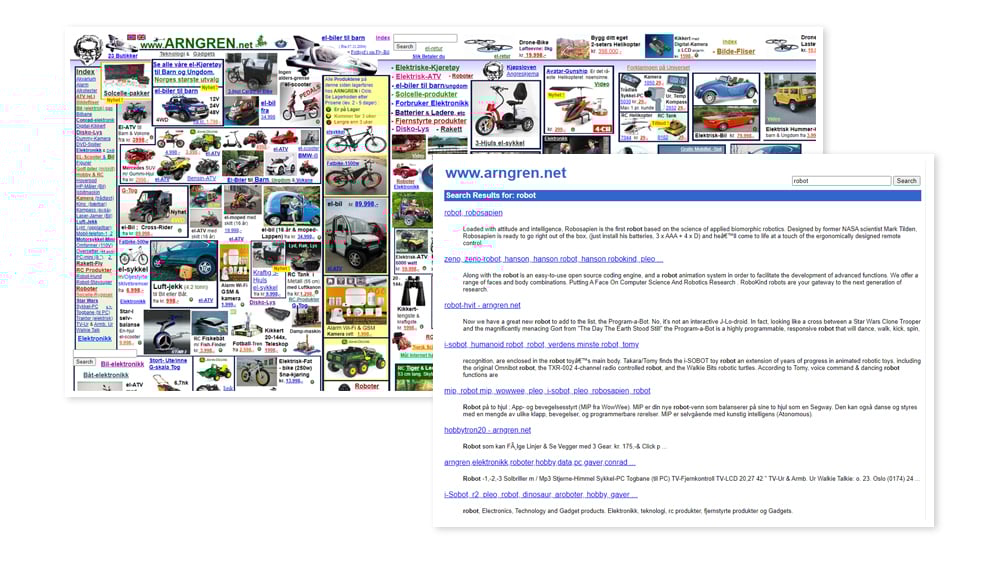Click the Search button below the Index sidebar
The image size is (1000, 563).
pyautogui.click(x=84, y=362)
